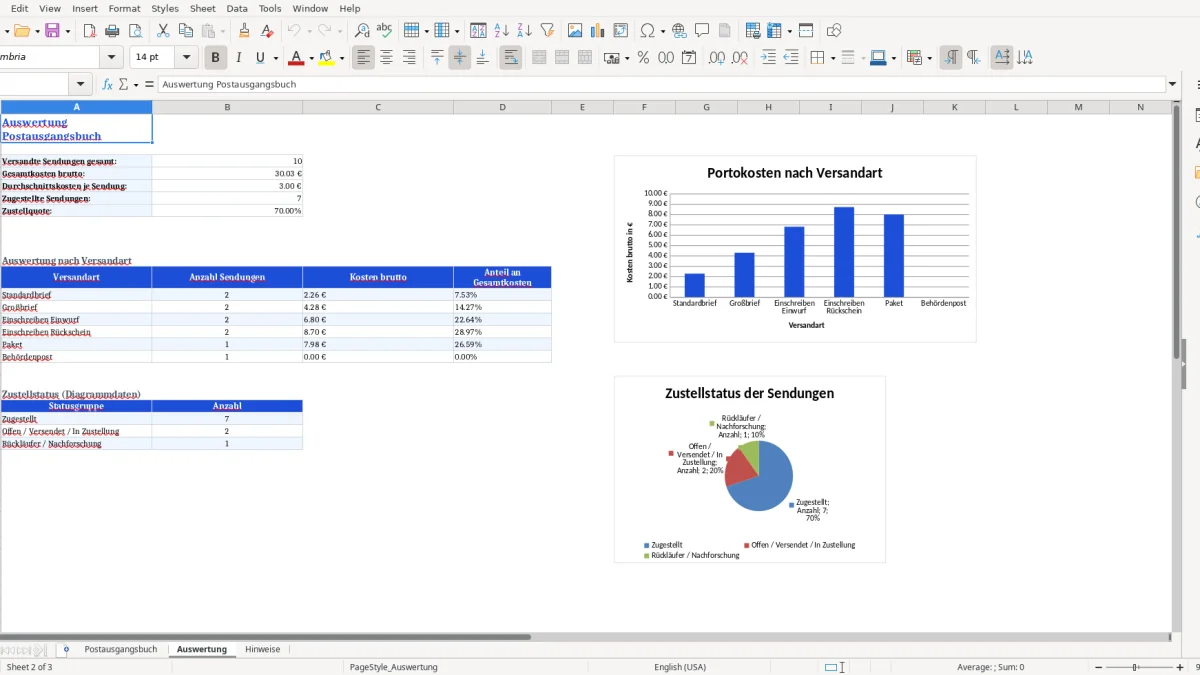This screenshot has height=675, width=1200.
Task: Select the Portokosten nach Versandart chart
Action: [x=795, y=249]
